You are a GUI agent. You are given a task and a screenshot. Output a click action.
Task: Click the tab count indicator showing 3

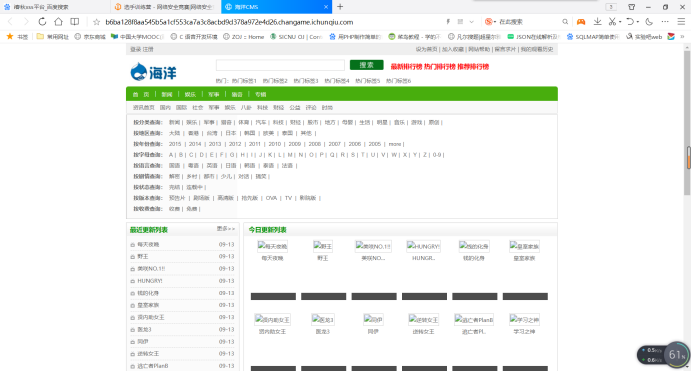[611, 7]
